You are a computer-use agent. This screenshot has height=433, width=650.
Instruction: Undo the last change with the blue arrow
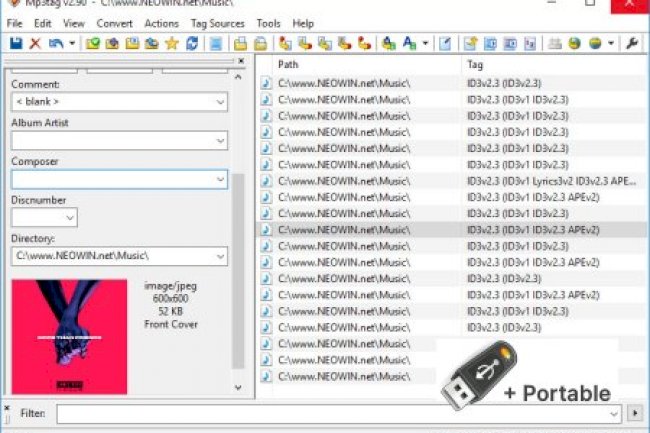coord(56,43)
